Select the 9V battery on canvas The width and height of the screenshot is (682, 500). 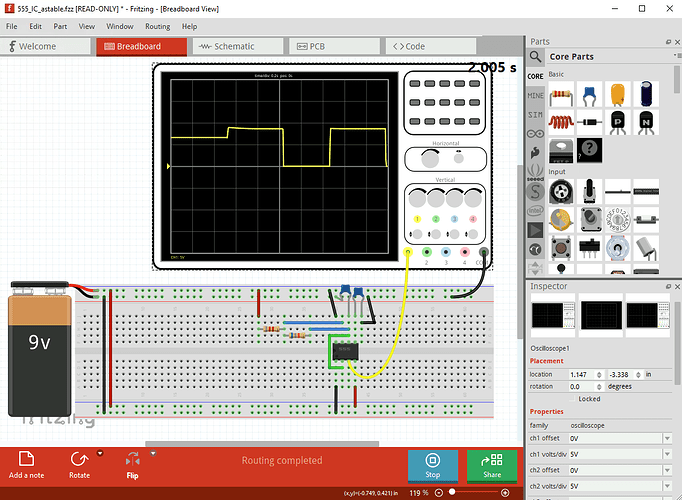(40, 349)
